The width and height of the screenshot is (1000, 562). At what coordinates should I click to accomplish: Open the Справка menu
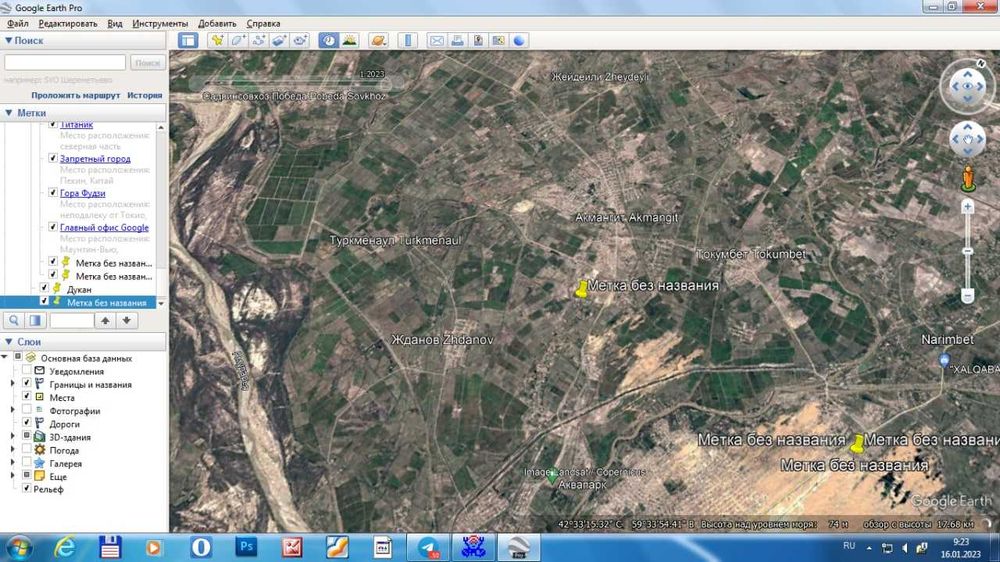(263, 24)
